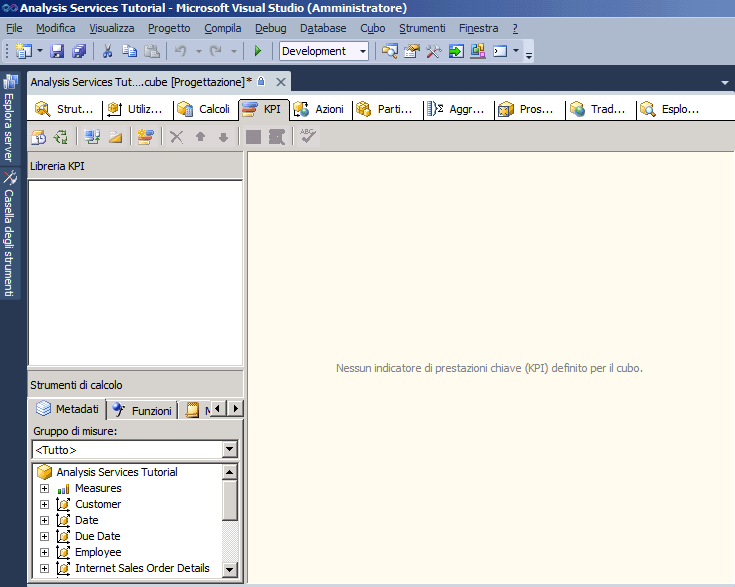Expand the Employee dimension node
This screenshot has width=735, height=587.
(44, 552)
